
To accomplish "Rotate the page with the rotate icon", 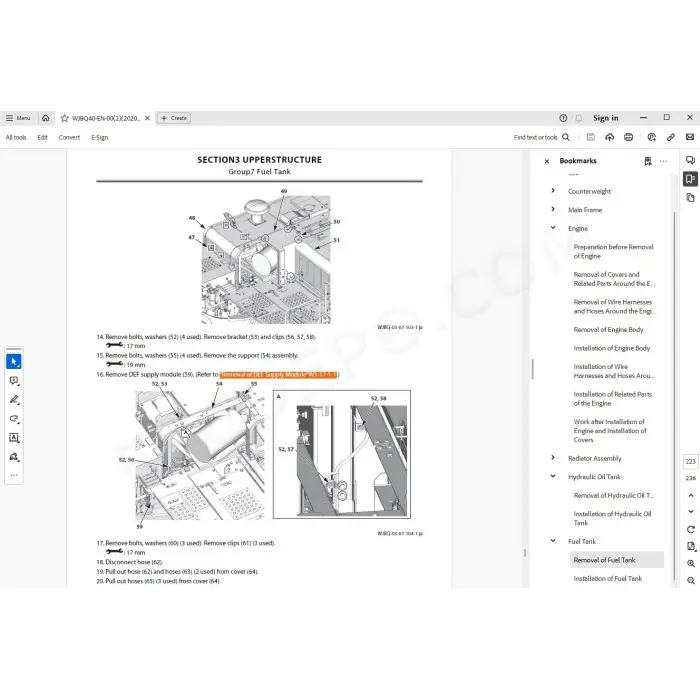I will pos(691,529).
